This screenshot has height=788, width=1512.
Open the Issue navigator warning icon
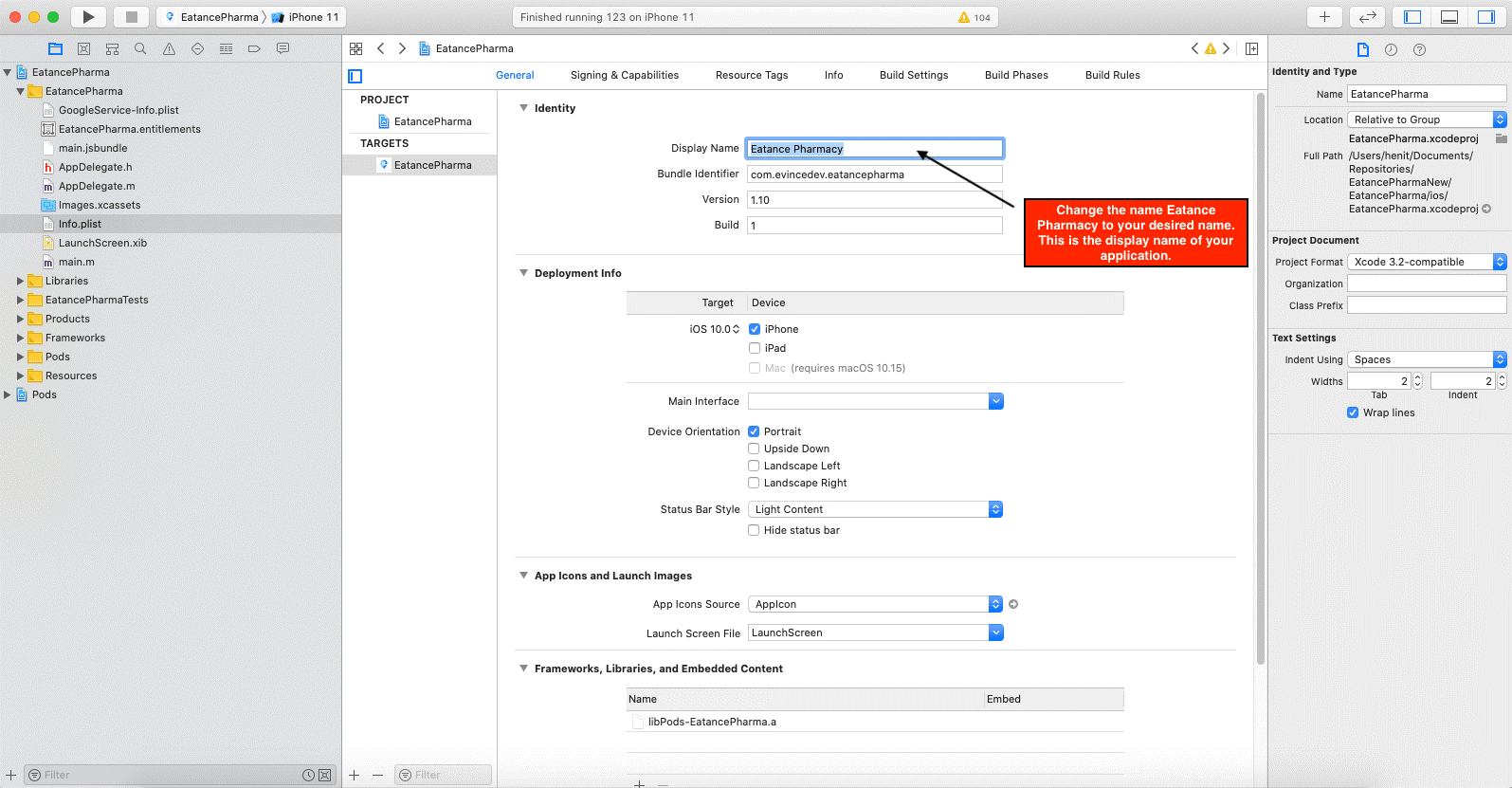169,48
